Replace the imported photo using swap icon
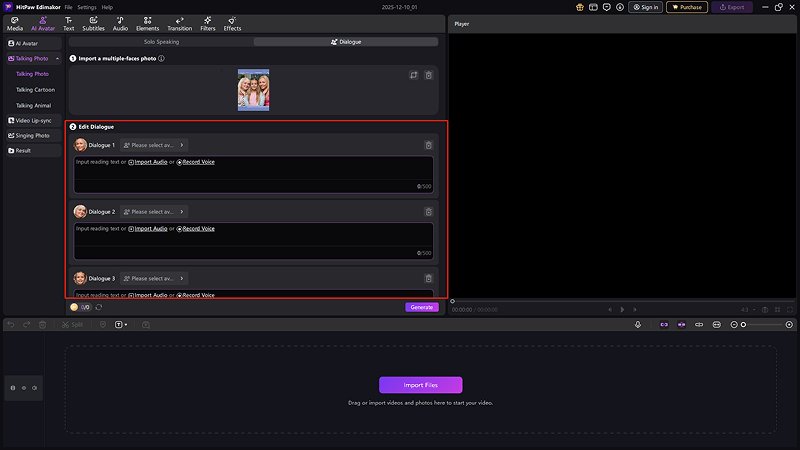The width and height of the screenshot is (800, 450). point(413,75)
